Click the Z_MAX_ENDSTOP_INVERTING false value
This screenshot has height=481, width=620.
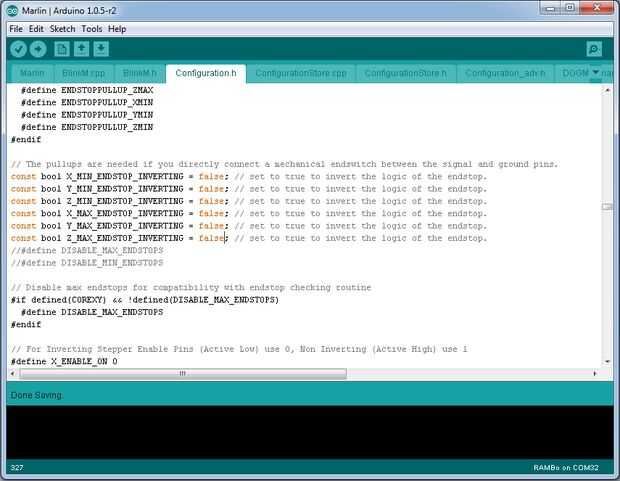[212, 238]
